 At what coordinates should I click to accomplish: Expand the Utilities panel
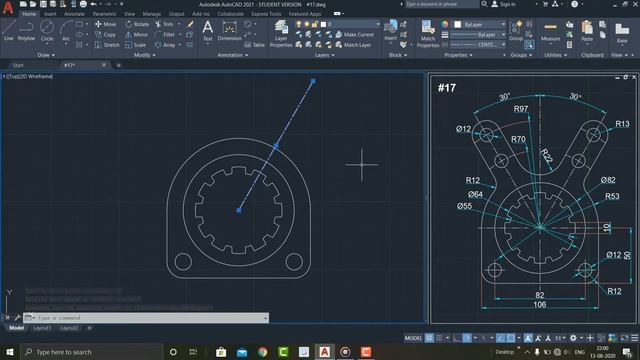click(x=555, y=55)
